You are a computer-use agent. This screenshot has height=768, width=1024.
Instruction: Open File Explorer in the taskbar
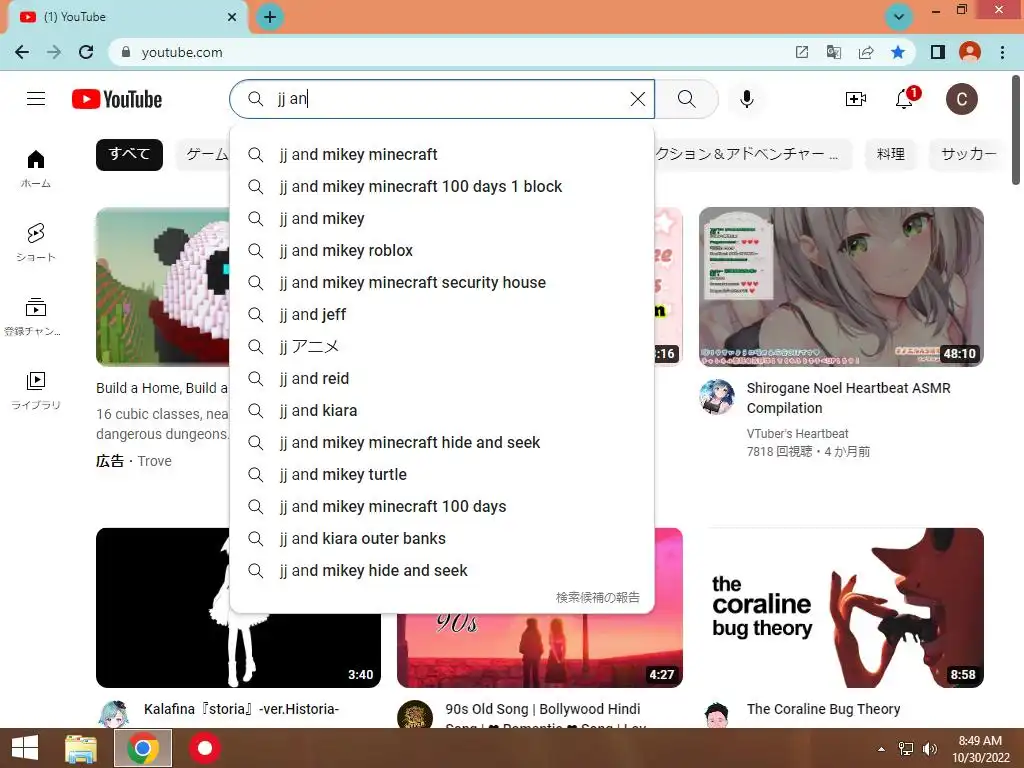tap(81, 748)
